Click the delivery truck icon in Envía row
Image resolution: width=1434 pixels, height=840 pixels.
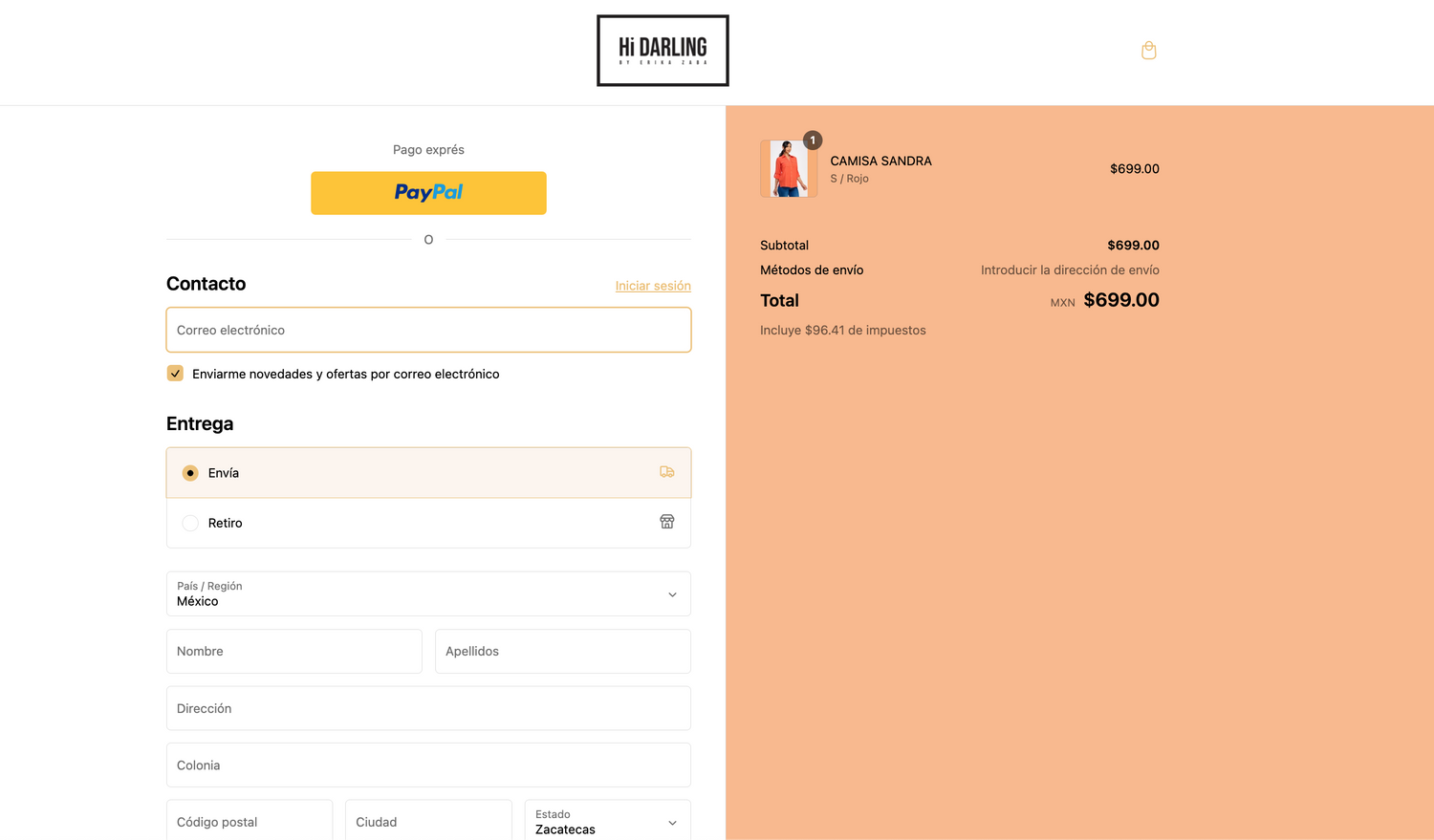pyautogui.click(x=666, y=472)
